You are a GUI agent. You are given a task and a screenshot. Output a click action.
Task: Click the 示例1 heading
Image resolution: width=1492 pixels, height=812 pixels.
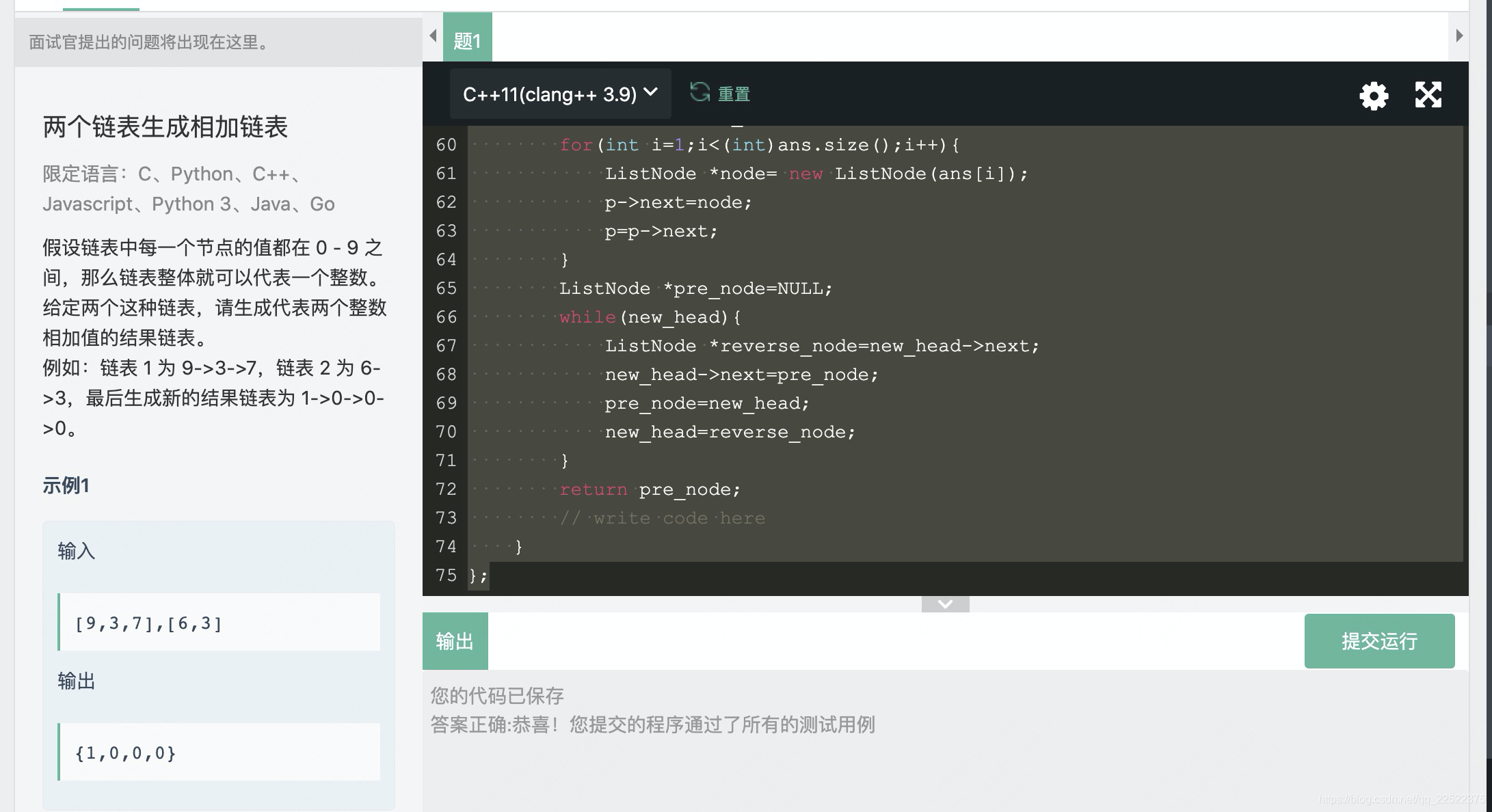pyautogui.click(x=66, y=485)
